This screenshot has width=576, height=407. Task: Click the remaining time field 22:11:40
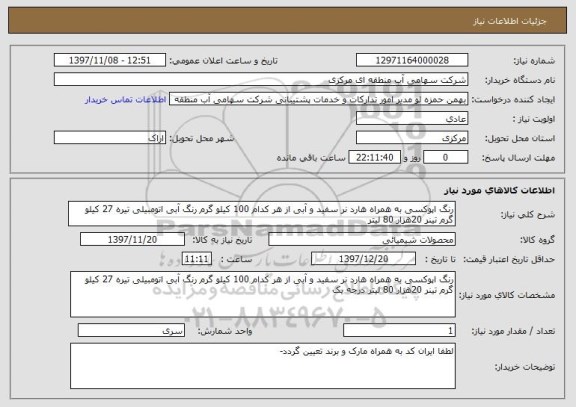tap(374, 158)
